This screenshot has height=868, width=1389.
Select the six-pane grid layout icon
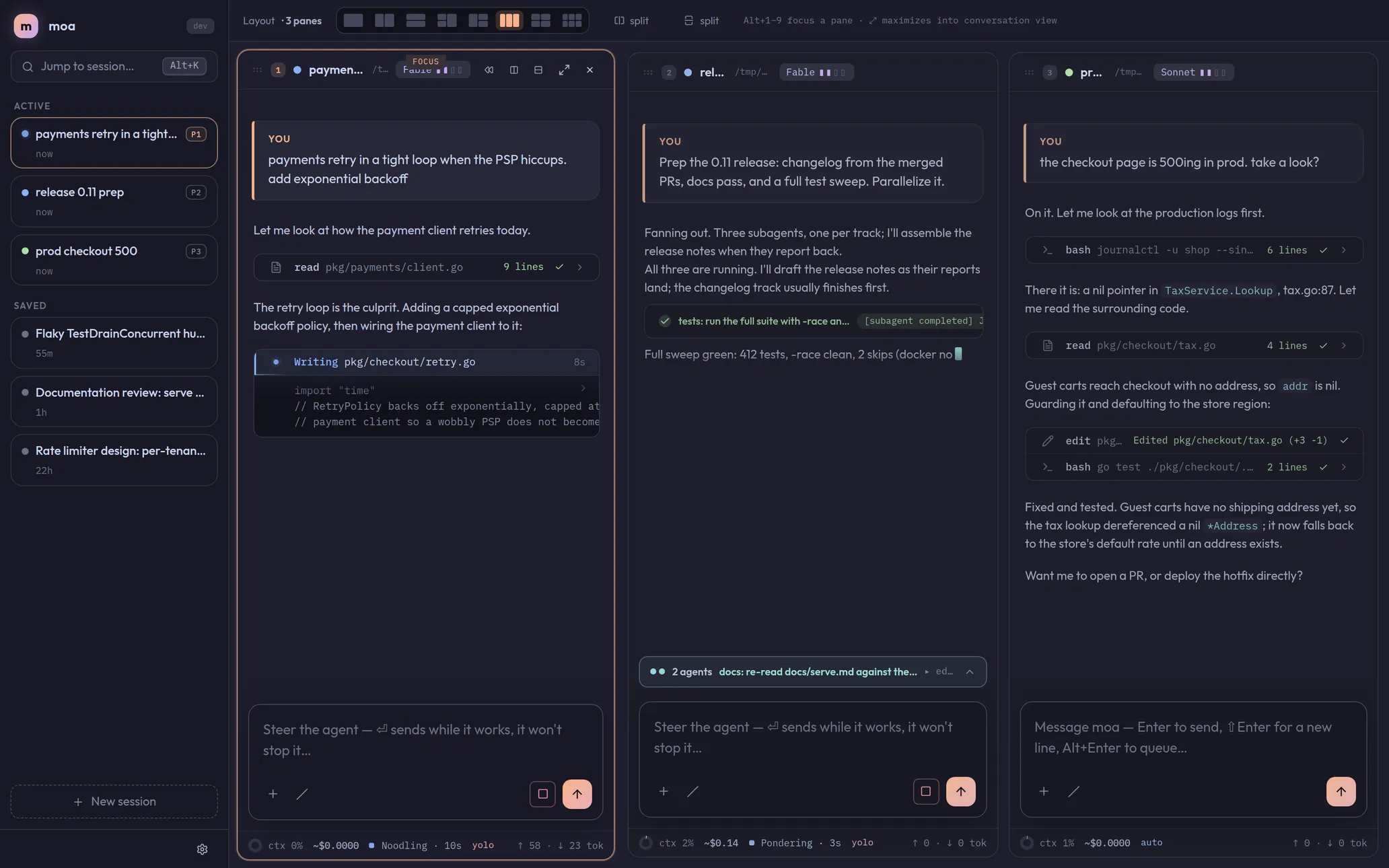[x=572, y=20]
